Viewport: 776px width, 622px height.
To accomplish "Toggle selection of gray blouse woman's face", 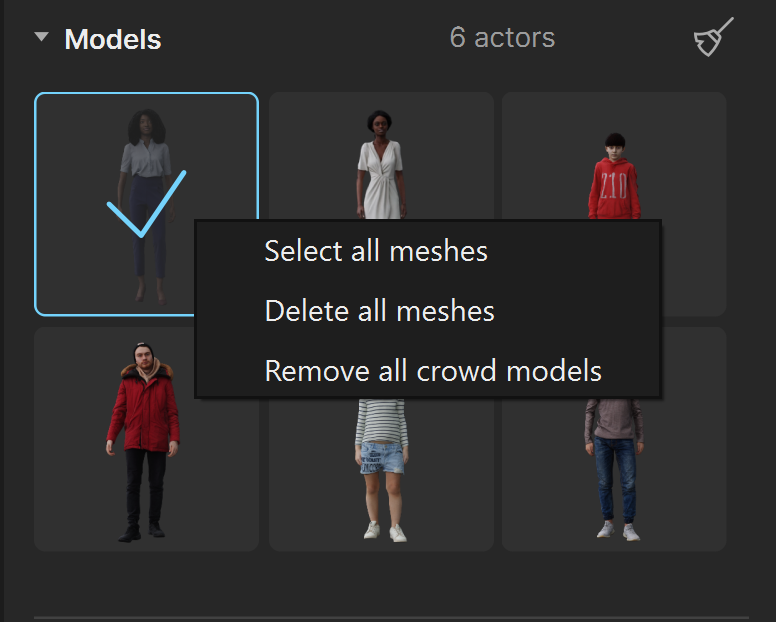I will (x=146, y=126).
